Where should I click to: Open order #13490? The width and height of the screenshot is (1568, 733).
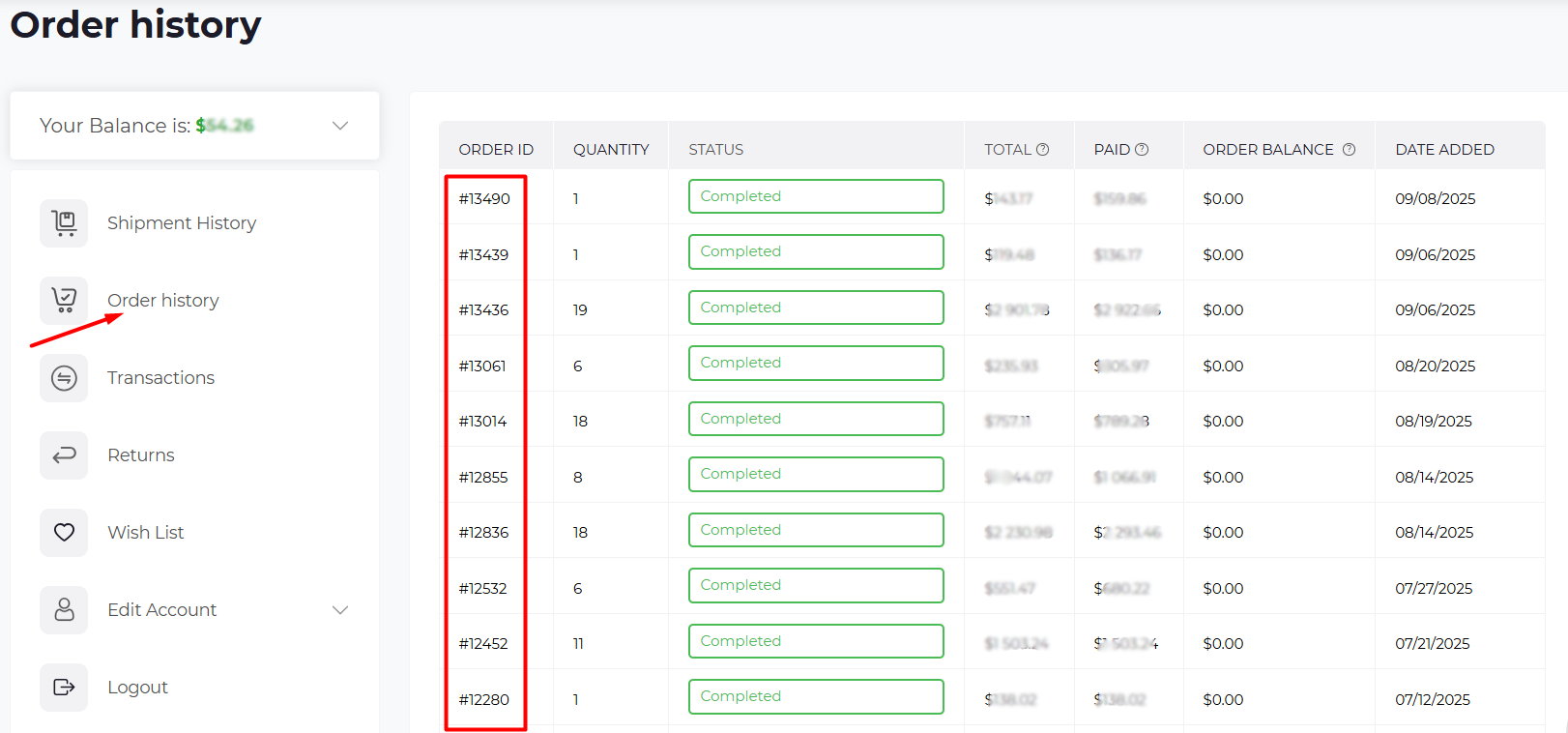click(484, 199)
